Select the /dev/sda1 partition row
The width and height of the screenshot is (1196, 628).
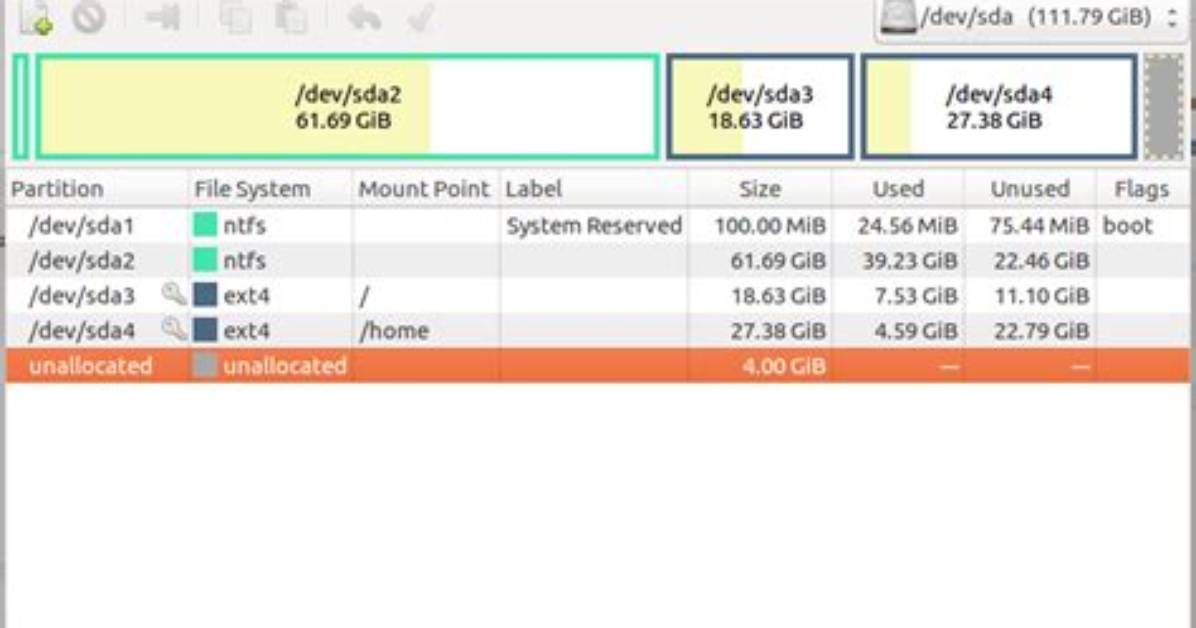tap(598, 226)
